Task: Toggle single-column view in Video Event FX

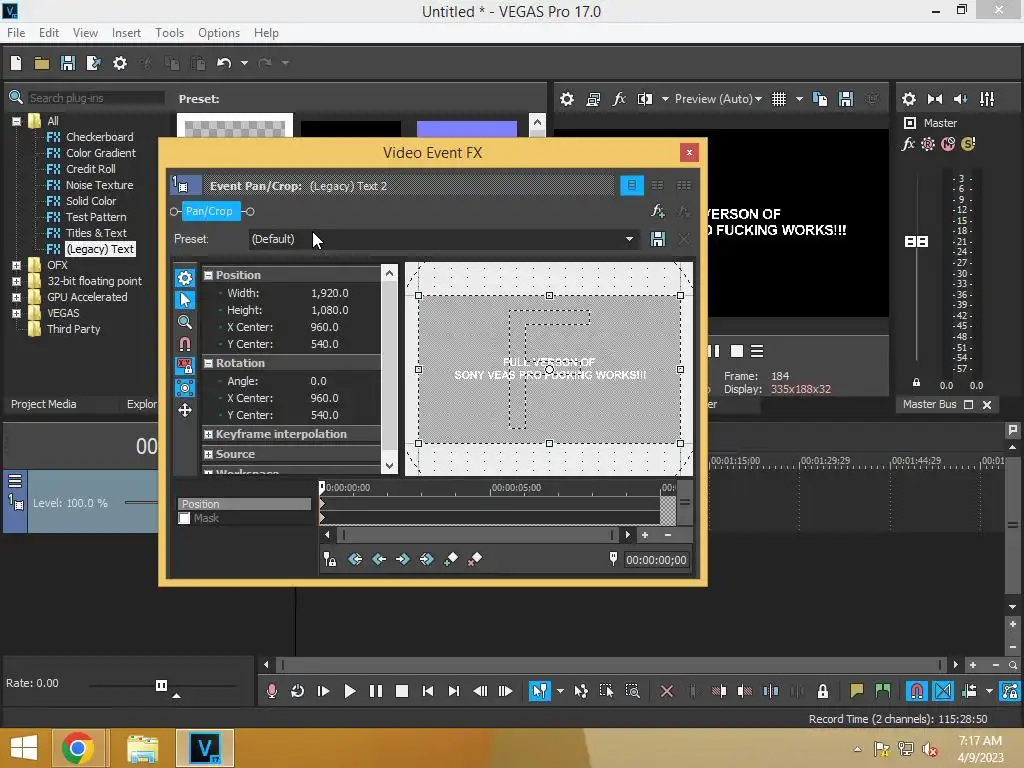Action: pos(632,185)
